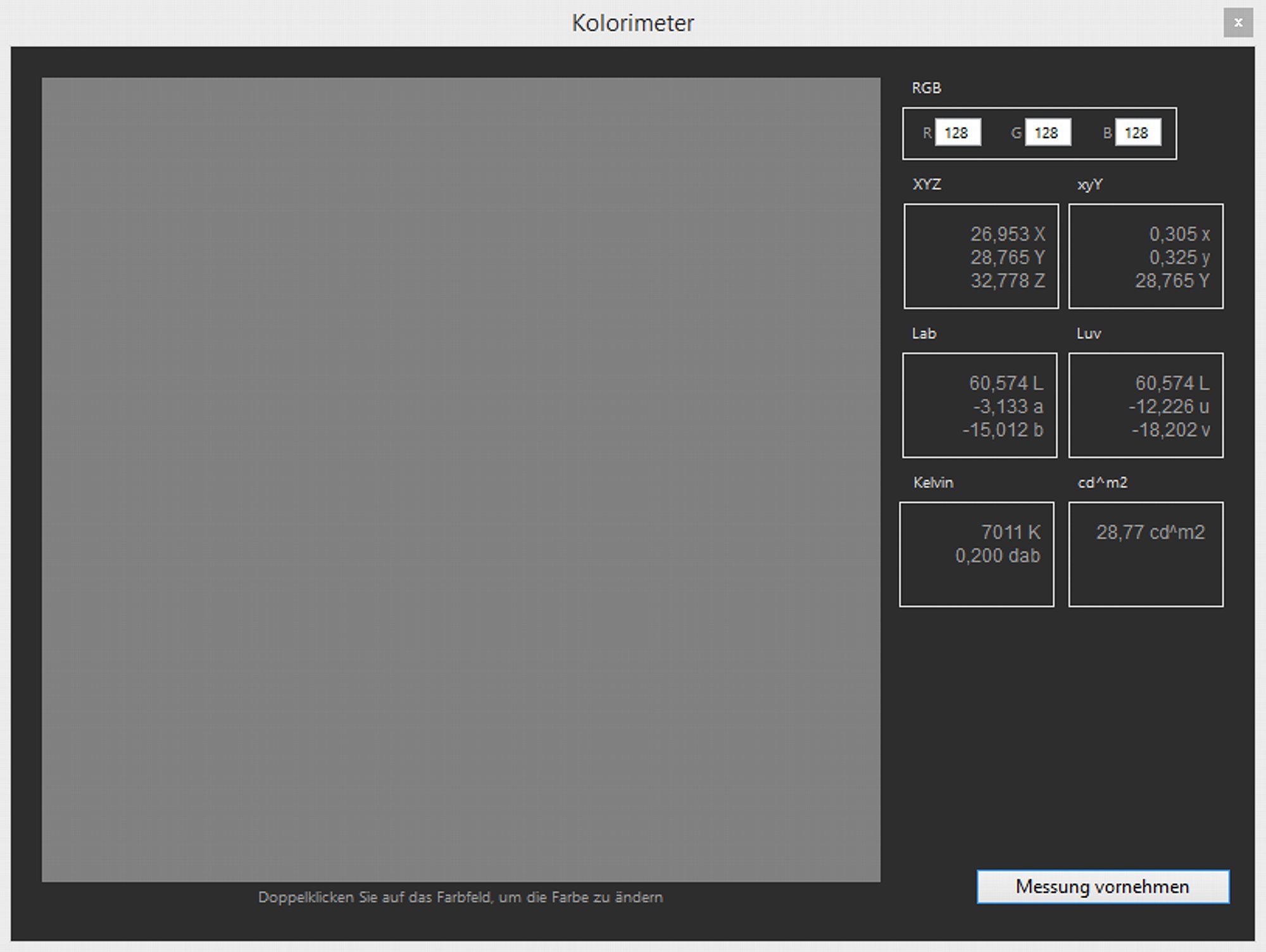The height and width of the screenshot is (952, 1266).
Task: Select the 0,325 y chromaticity value
Action: pyautogui.click(x=1180, y=258)
